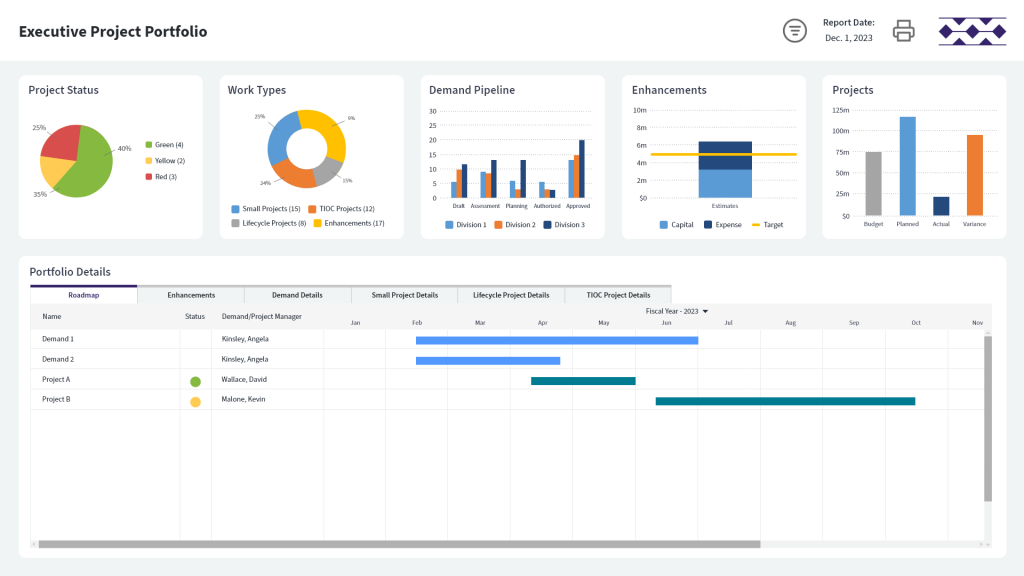1024x576 pixels.
Task: Click the green status dot for Project A
Action: point(195,381)
